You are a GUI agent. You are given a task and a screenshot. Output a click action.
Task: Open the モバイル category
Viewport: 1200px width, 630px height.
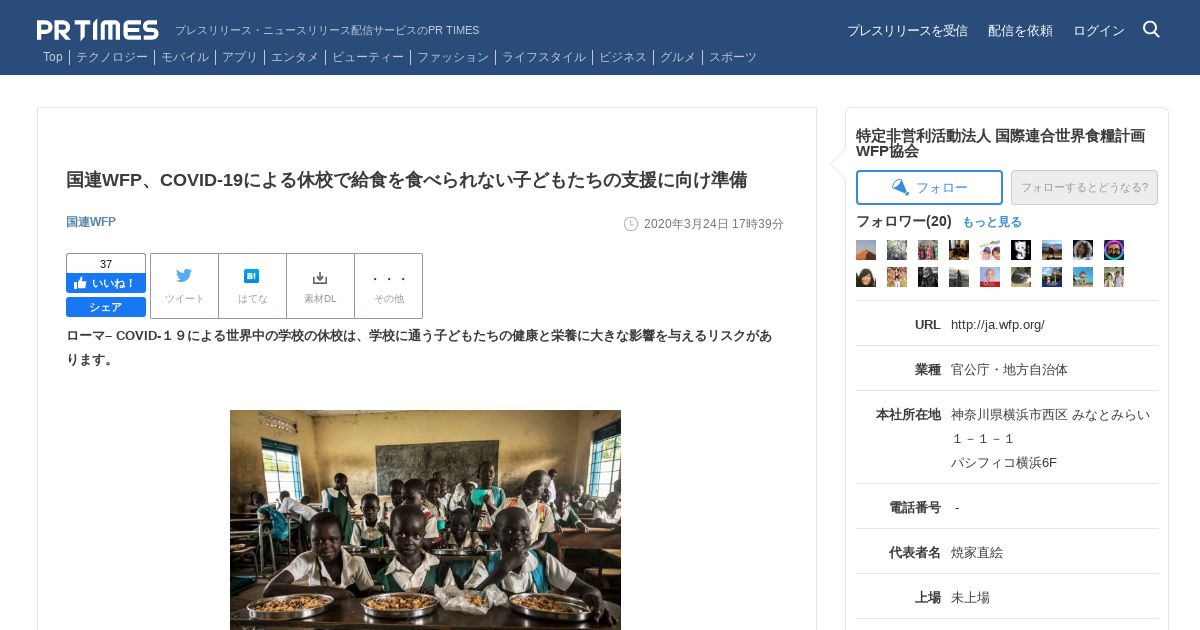point(185,57)
